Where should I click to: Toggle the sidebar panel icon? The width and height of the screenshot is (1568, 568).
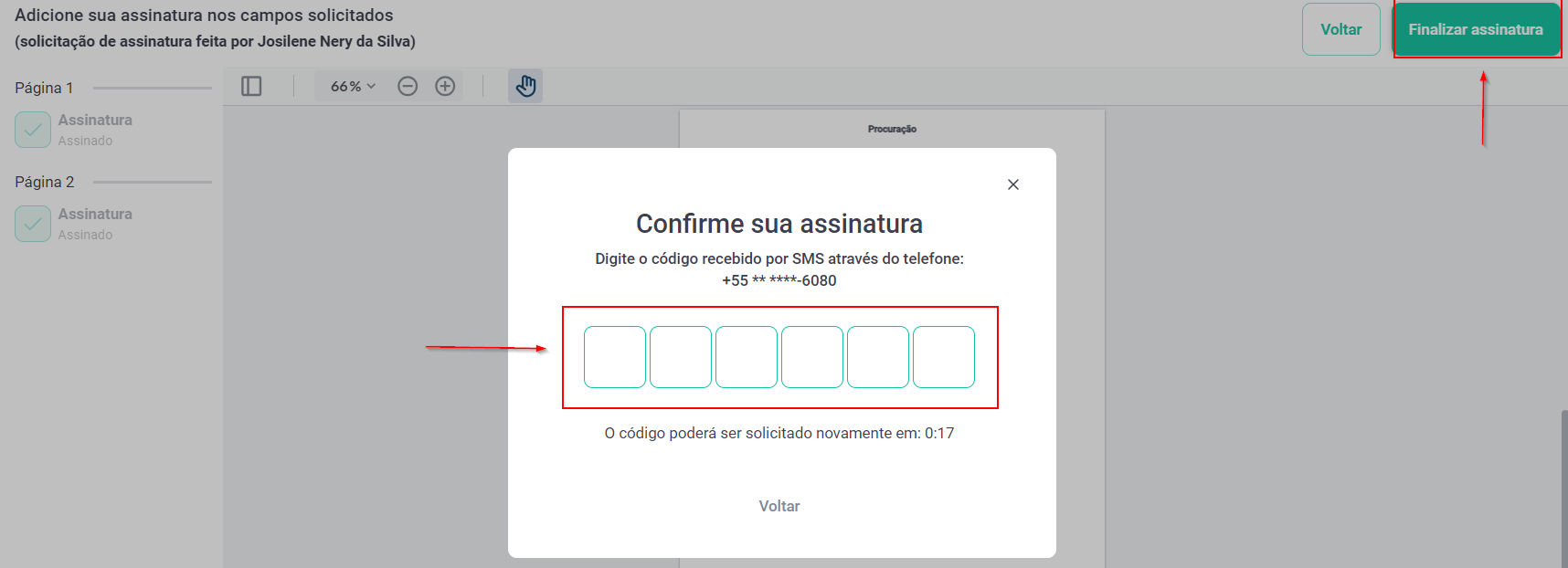(x=251, y=86)
